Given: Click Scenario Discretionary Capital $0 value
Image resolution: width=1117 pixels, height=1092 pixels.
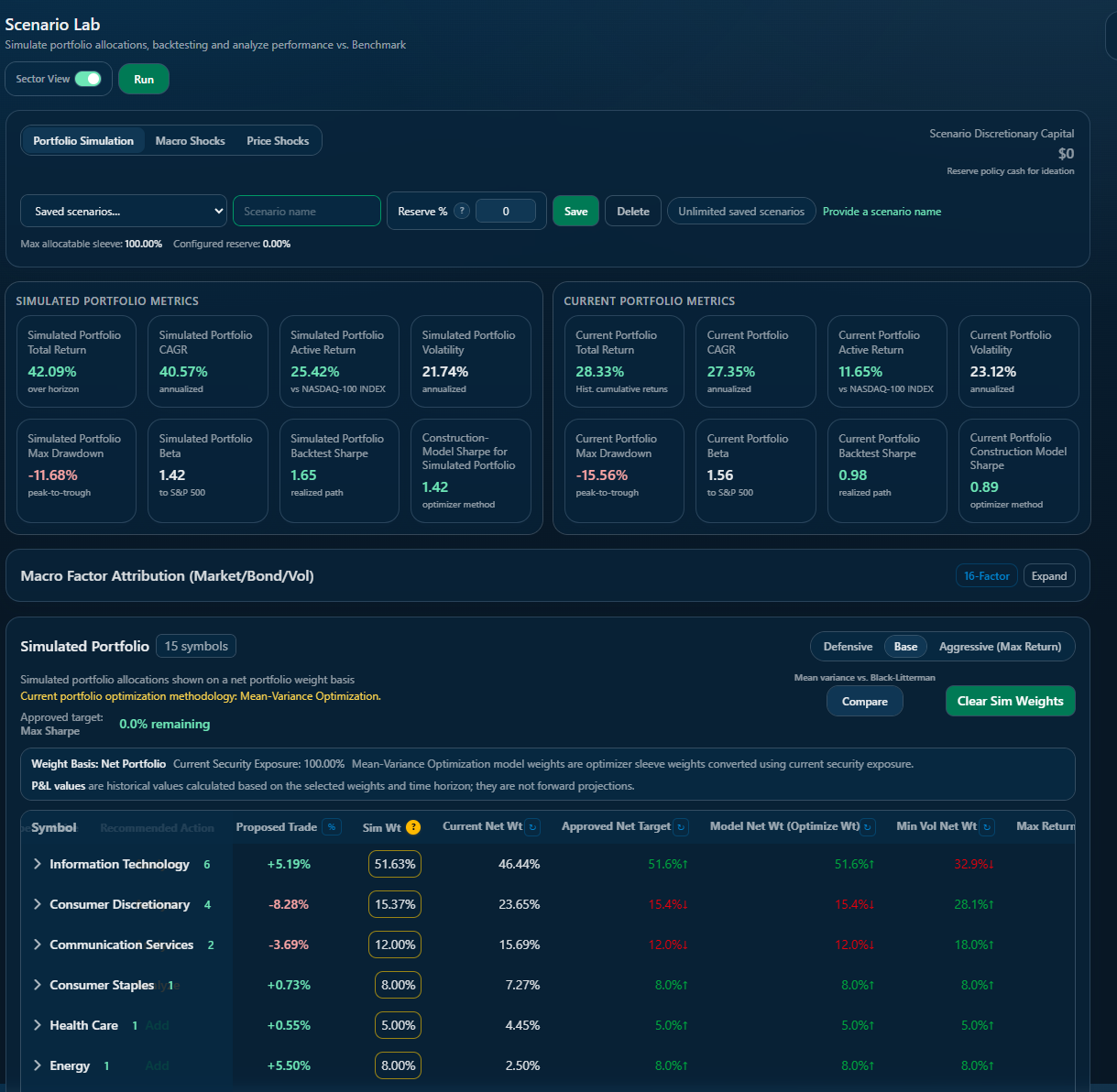Looking at the screenshot, I should 1066,154.
